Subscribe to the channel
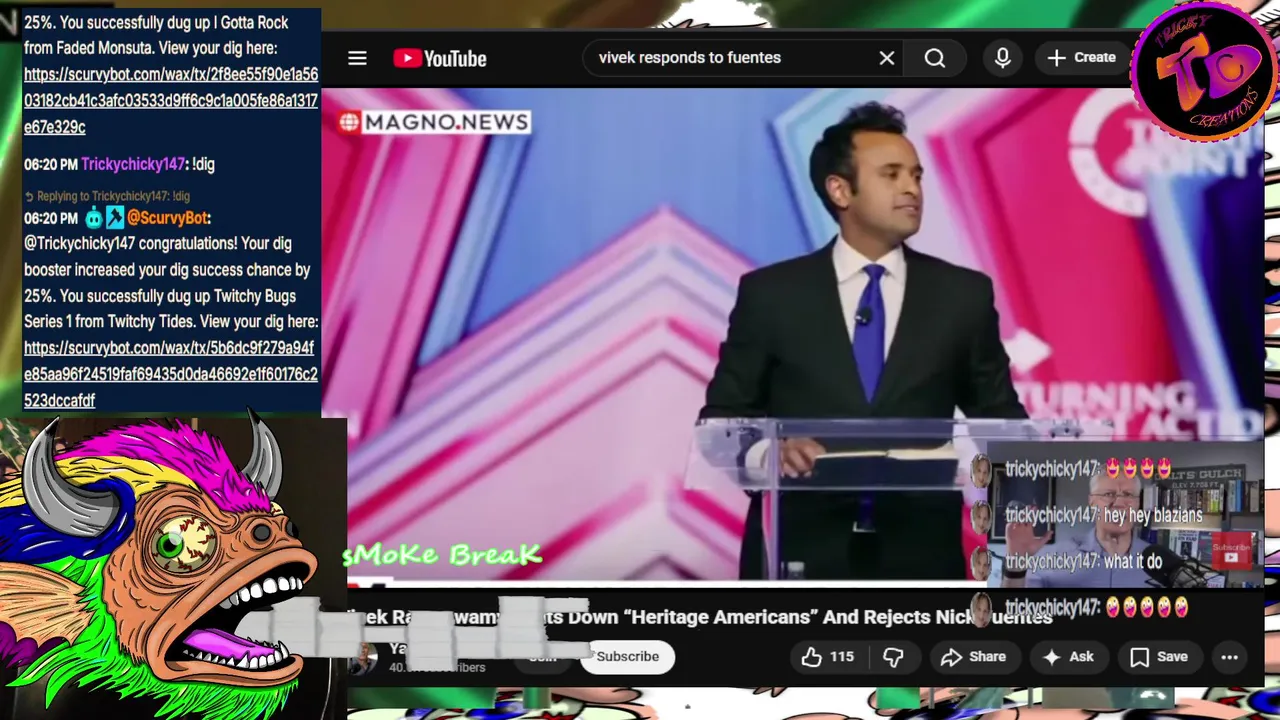Viewport: 1280px width, 720px height. [627, 656]
